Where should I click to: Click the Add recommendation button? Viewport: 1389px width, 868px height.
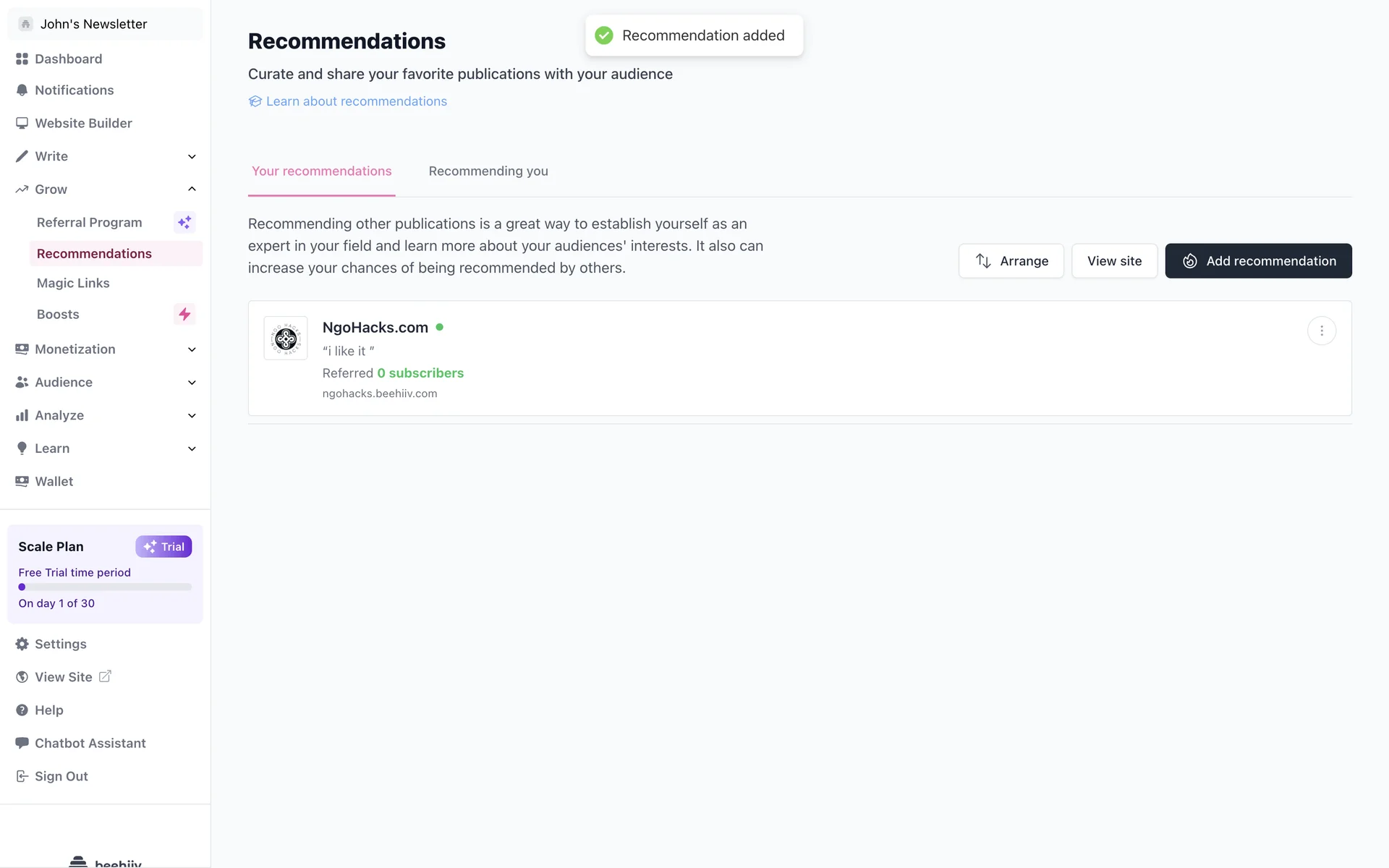tap(1258, 261)
